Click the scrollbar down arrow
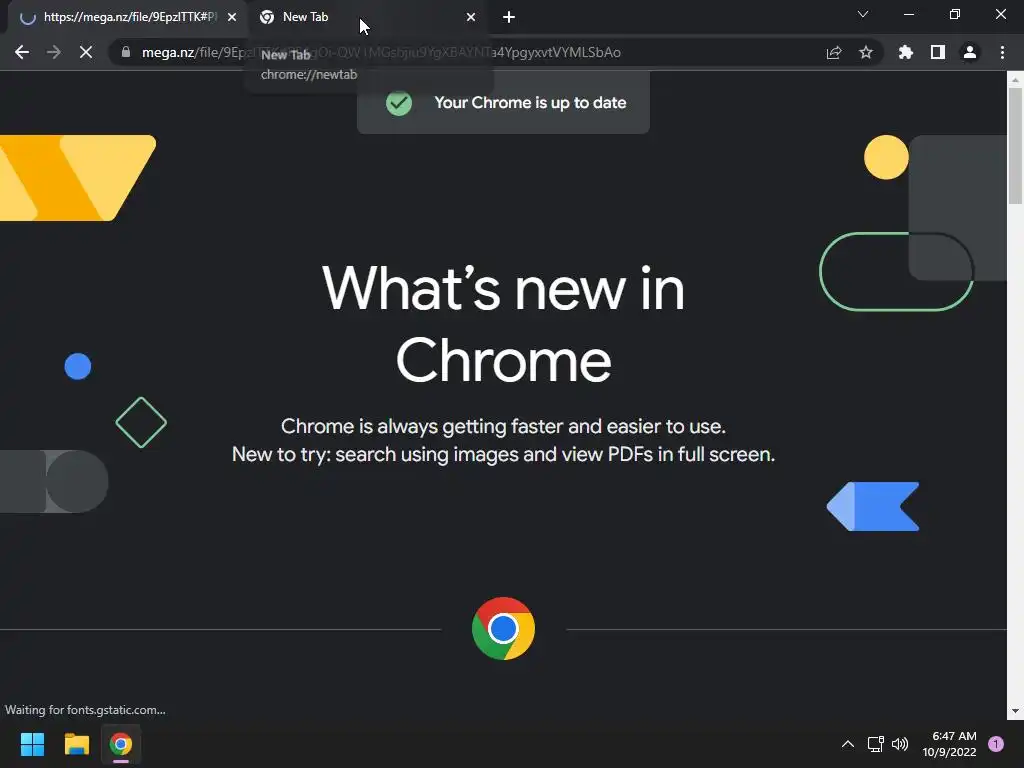 [1015, 711]
